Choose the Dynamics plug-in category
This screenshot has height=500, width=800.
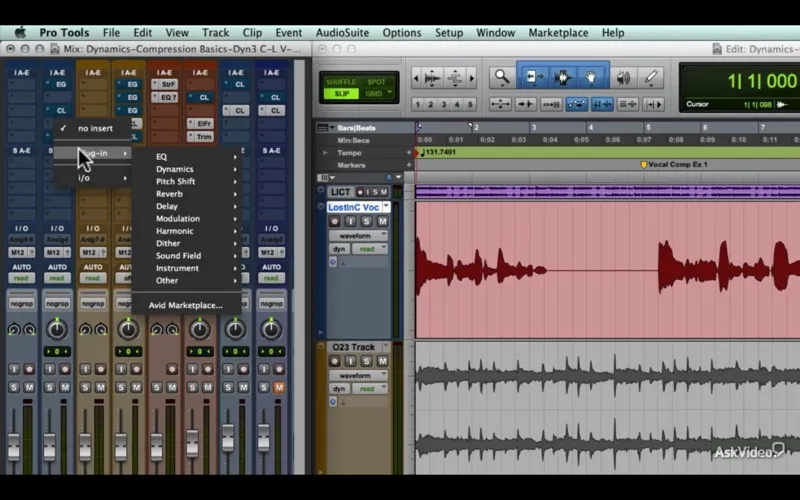coord(186,169)
